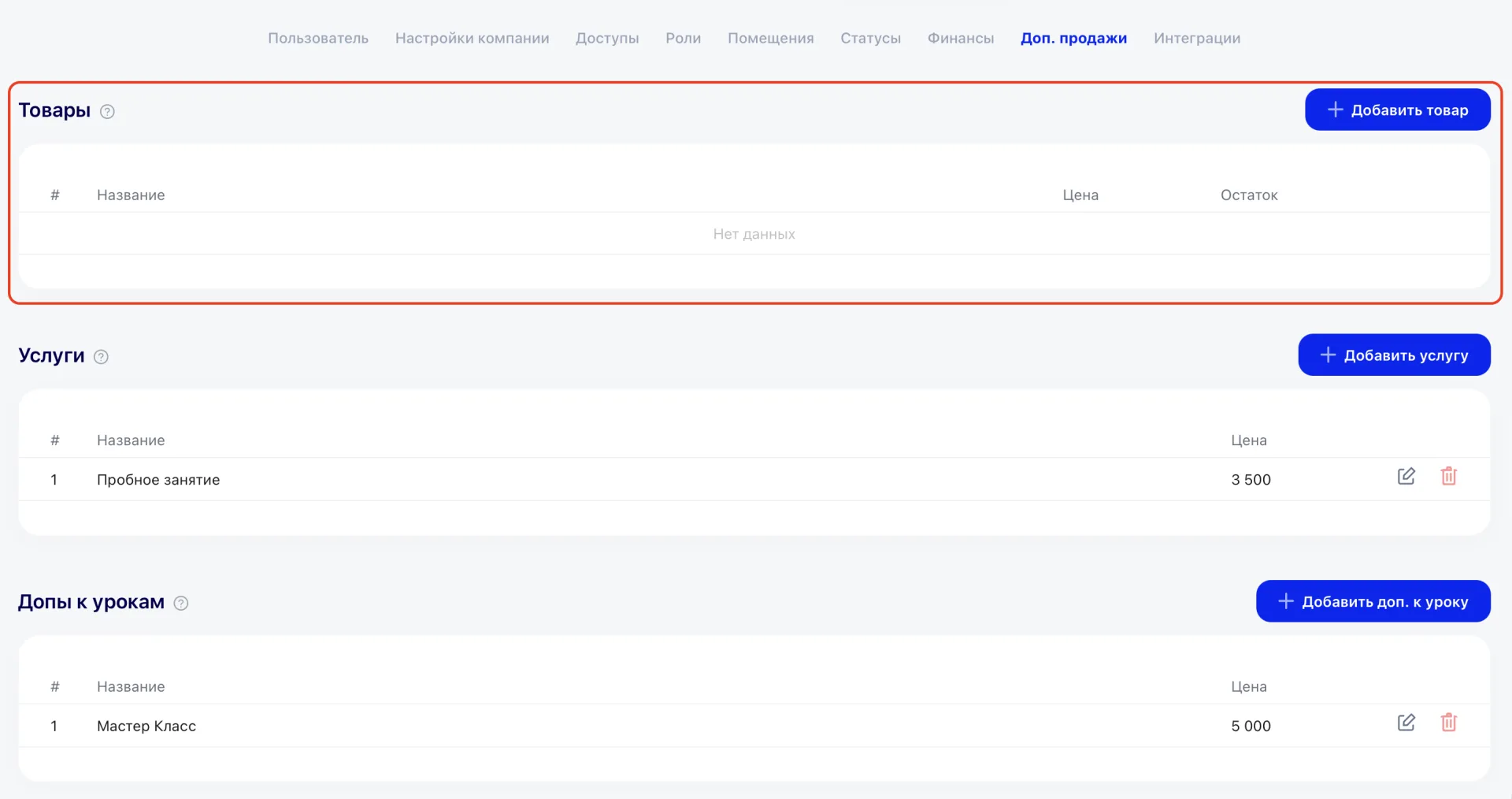Open the Доступы tab
1512x799 pixels.
click(x=607, y=38)
